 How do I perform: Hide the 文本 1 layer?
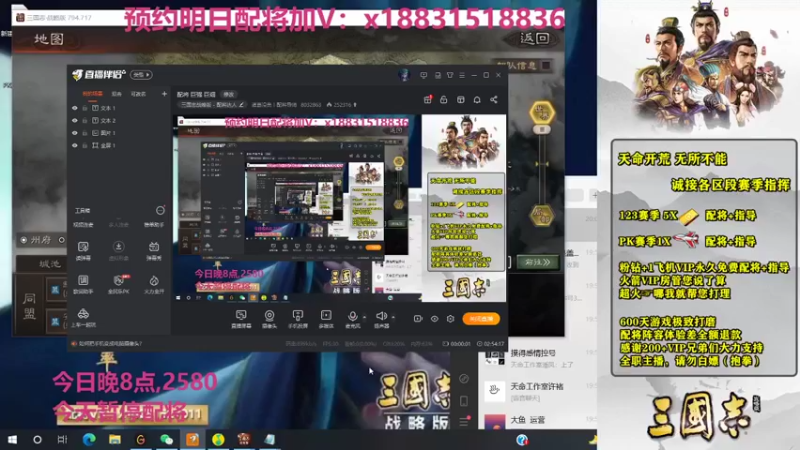[74, 108]
